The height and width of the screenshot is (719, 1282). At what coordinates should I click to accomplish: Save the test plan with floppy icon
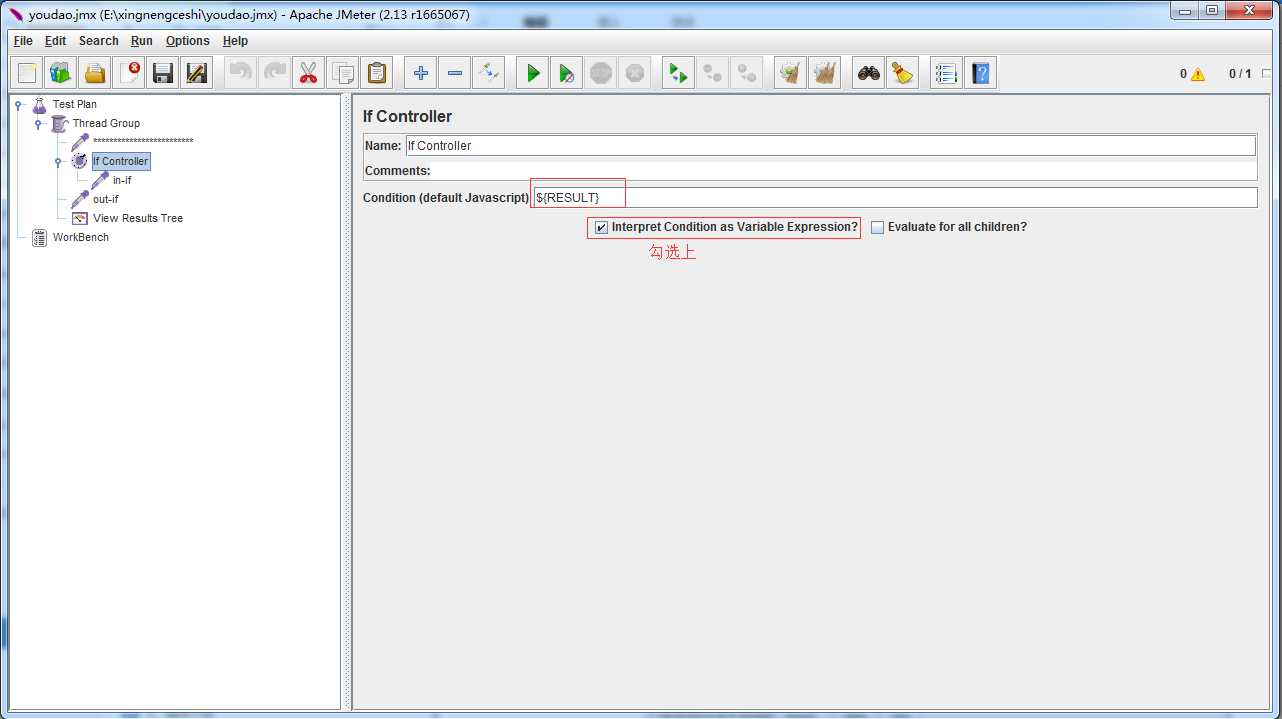tap(163, 73)
